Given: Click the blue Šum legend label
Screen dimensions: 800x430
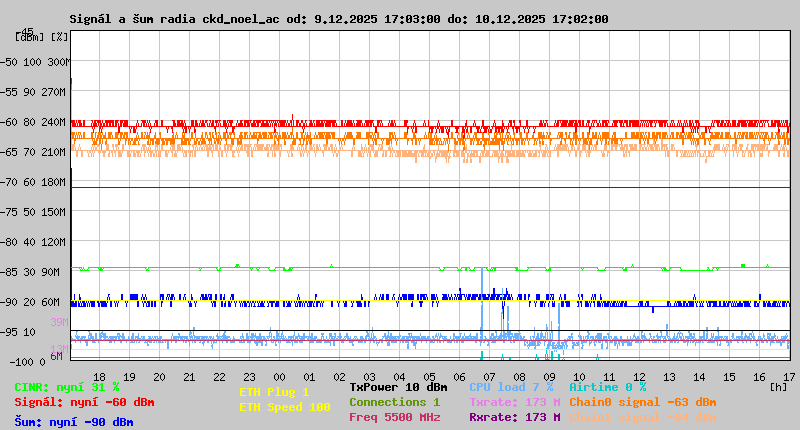Looking at the screenshot, I should pos(73,422).
